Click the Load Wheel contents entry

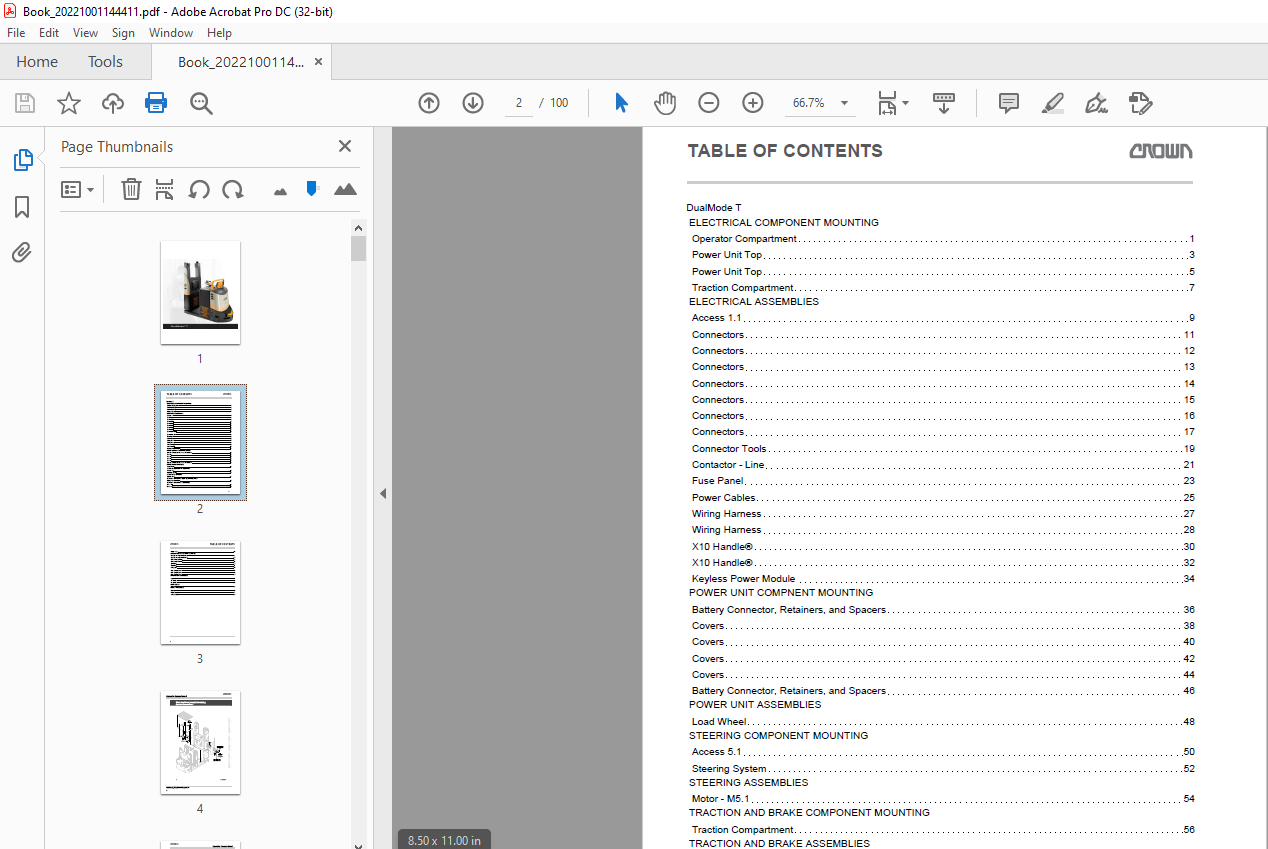pos(943,722)
